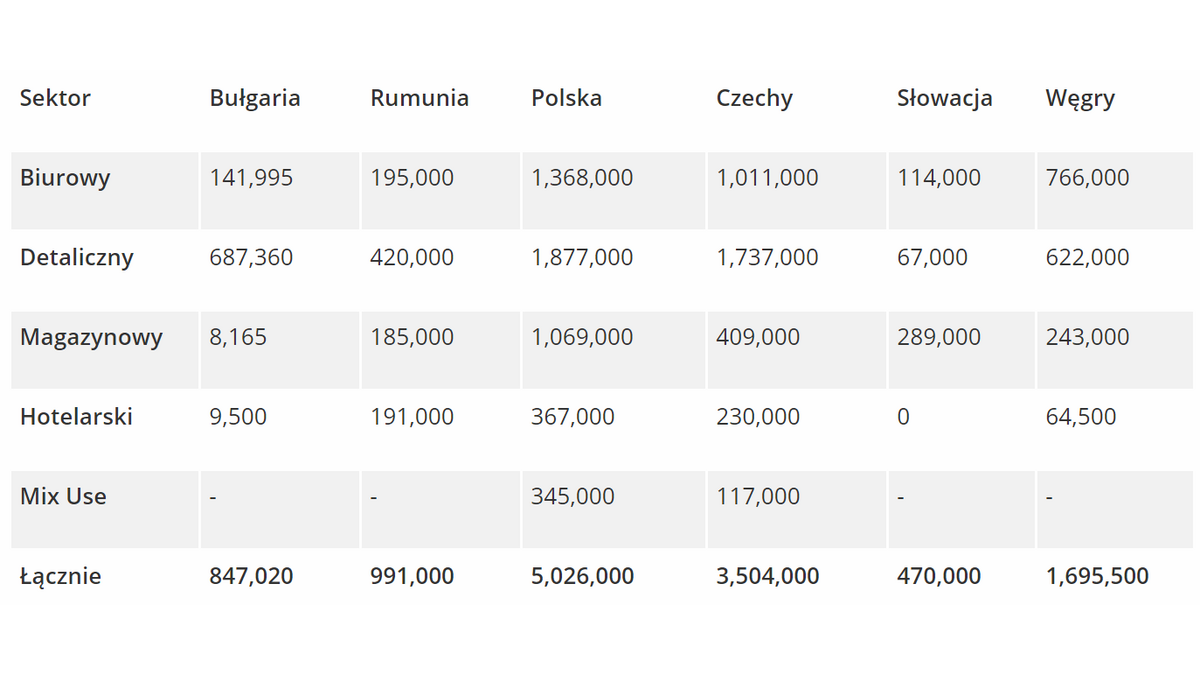Click the Czechy column header
The width and height of the screenshot is (1200, 675).
pos(754,98)
